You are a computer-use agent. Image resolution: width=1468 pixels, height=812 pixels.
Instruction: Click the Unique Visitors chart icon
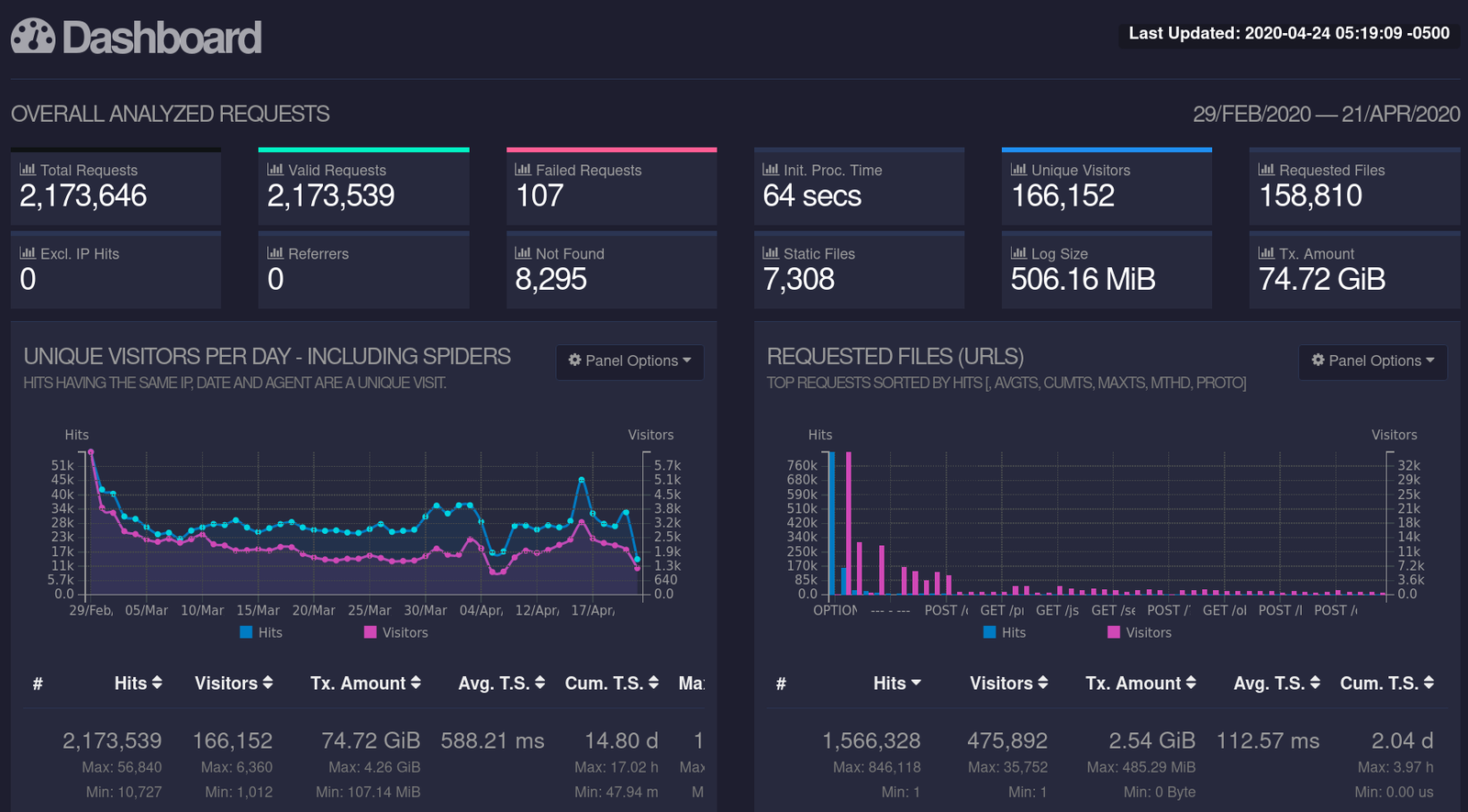pos(1018,170)
